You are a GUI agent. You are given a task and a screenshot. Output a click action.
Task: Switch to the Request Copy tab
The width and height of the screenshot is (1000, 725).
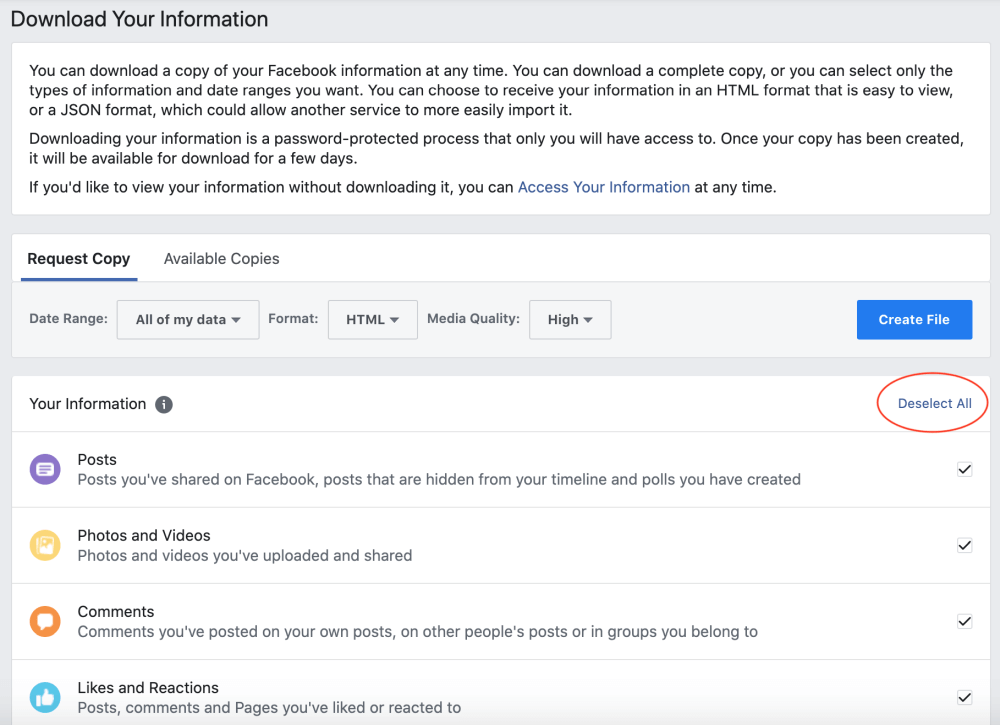tap(78, 259)
